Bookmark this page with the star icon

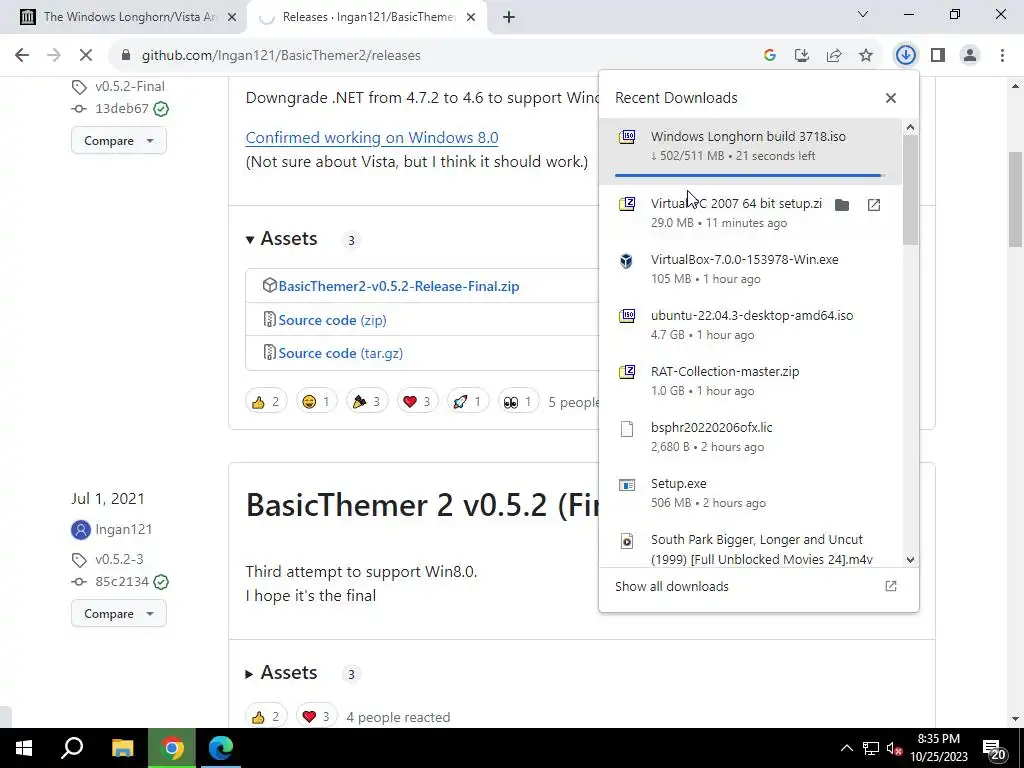tap(866, 56)
